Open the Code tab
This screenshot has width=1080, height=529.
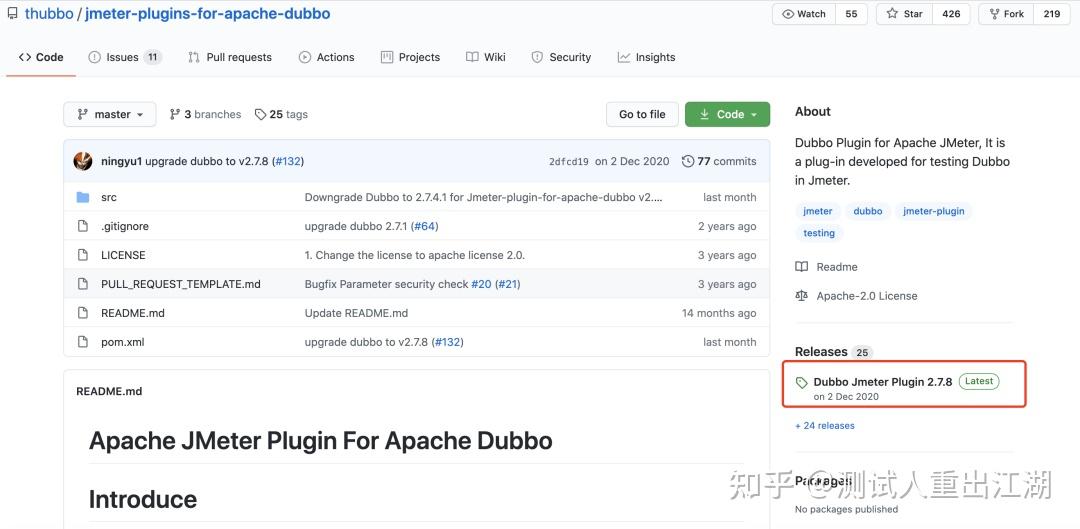[x=41, y=57]
